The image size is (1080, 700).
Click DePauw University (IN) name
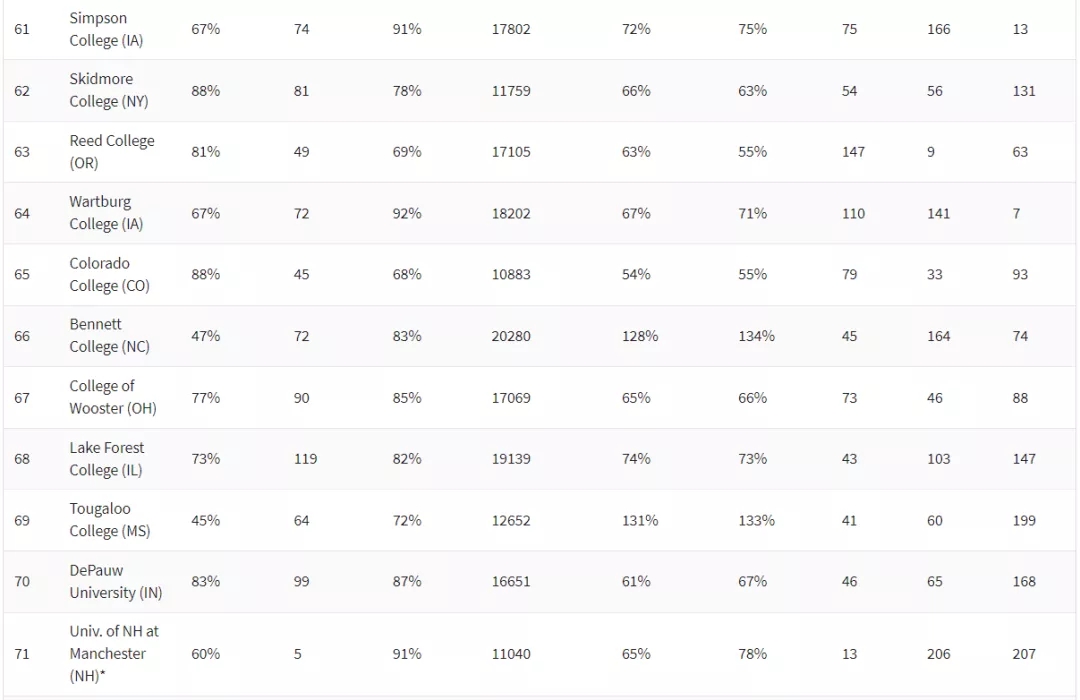tap(115, 581)
